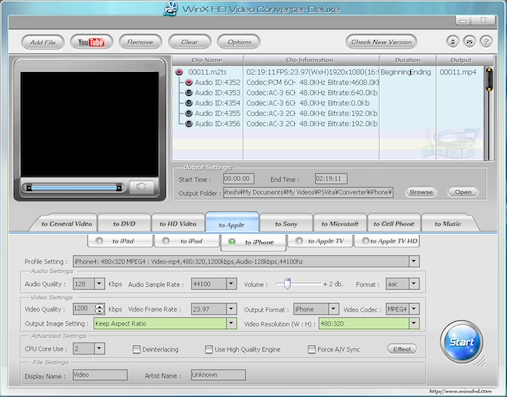The image size is (507, 397).
Task: Open the Video Resolution dropdown
Action: click(414, 323)
